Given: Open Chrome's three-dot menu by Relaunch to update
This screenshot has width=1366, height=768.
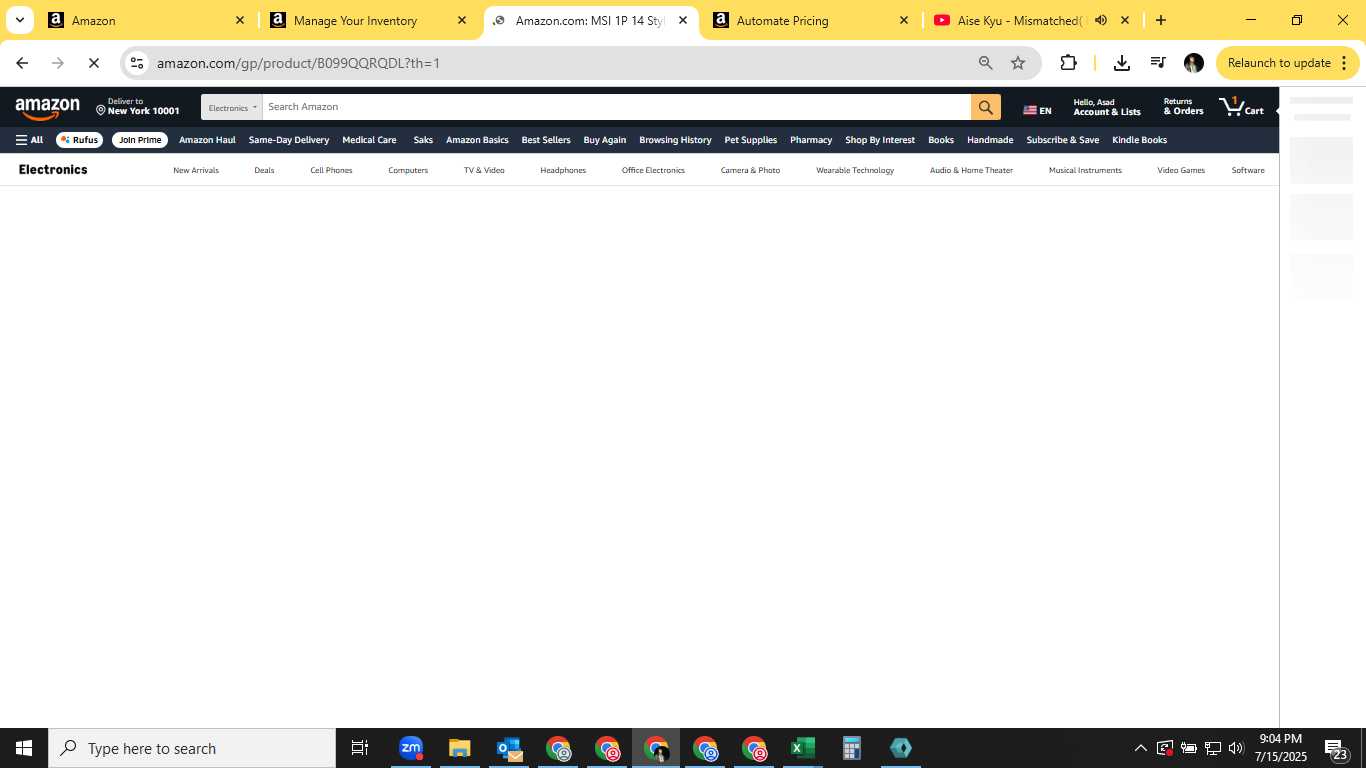Looking at the screenshot, I should click(x=1343, y=63).
